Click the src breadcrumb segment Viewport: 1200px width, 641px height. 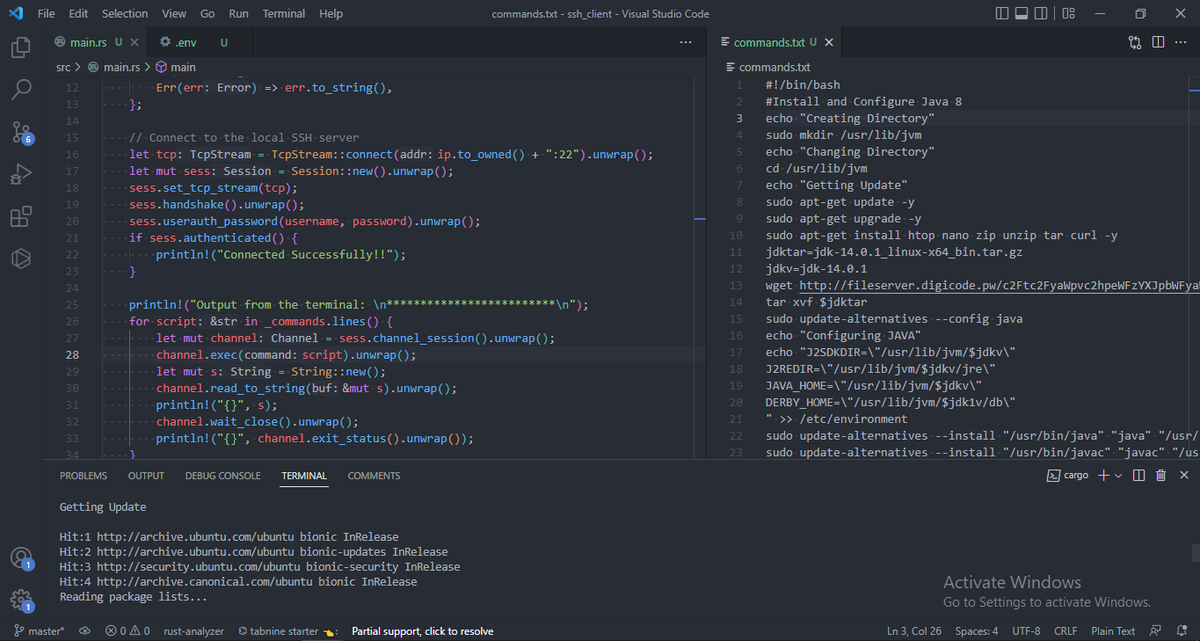pyautogui.click(x=63, y=67)
